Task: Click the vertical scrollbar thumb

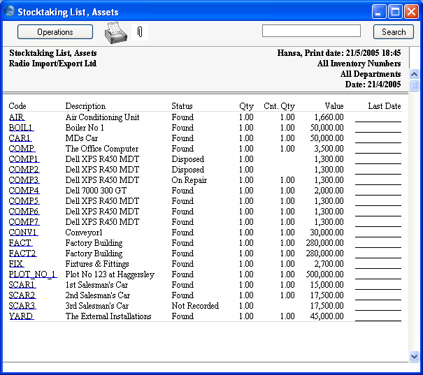Action: point(414,85)
